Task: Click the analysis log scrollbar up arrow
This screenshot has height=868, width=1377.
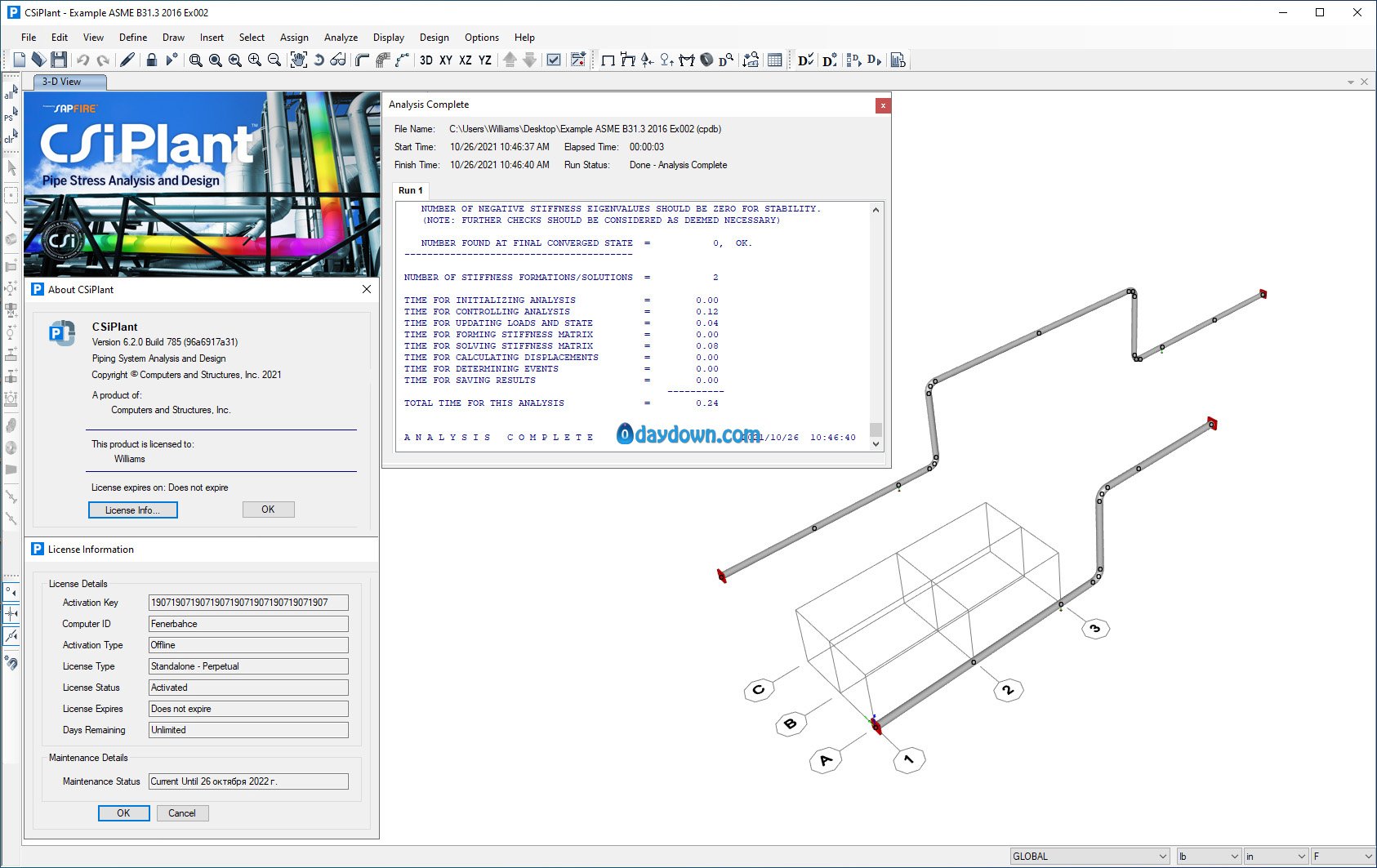Action: [x=876, y=210]
